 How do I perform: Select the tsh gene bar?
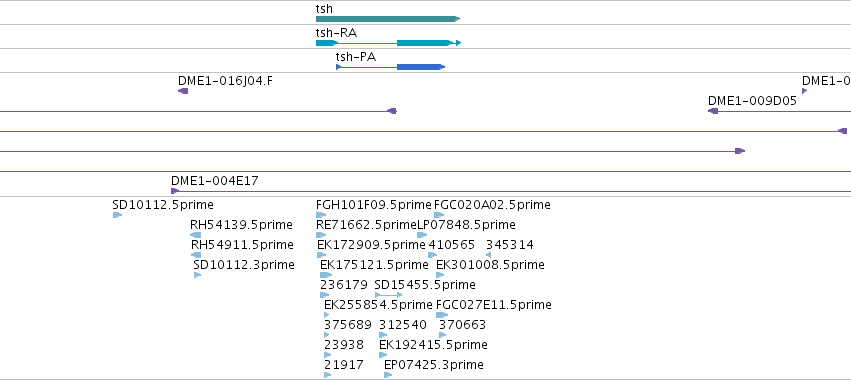point(388,19)
